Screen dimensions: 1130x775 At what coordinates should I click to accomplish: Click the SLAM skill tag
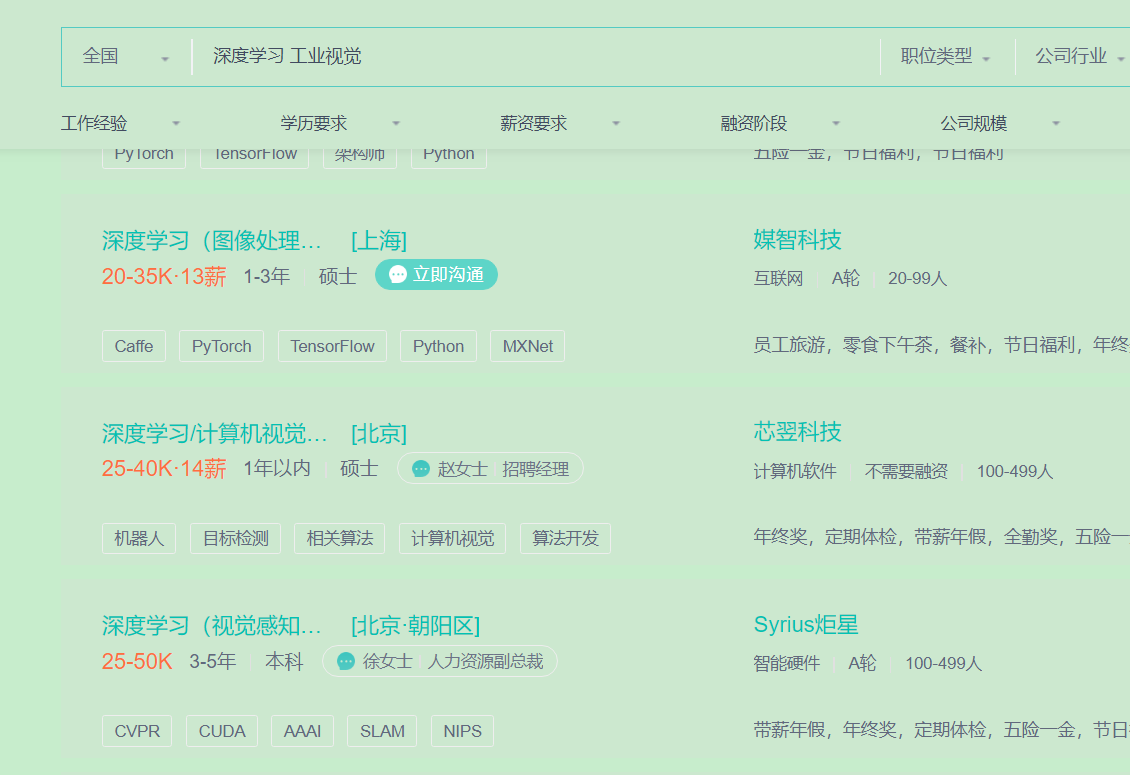(382, 731)
